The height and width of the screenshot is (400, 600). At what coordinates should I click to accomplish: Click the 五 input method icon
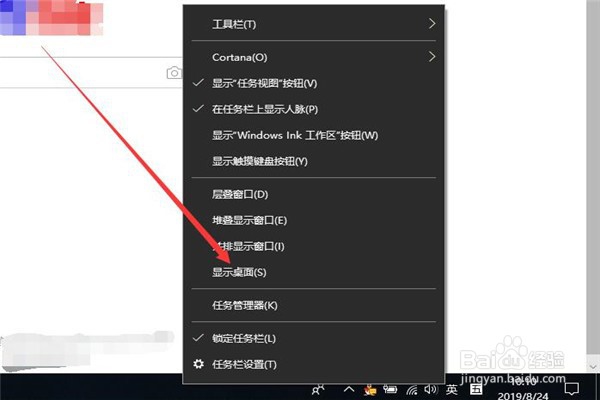476,390
